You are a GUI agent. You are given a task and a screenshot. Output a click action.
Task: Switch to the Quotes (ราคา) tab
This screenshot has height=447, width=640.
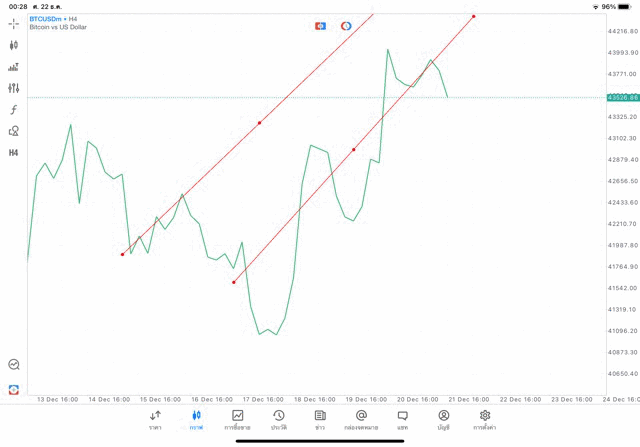point(155,419)
